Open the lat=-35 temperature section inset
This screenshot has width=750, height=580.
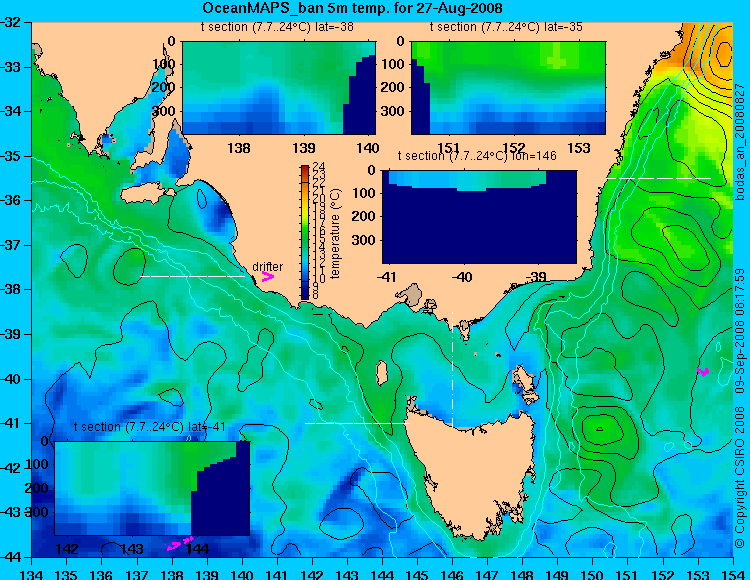(508, 88)
